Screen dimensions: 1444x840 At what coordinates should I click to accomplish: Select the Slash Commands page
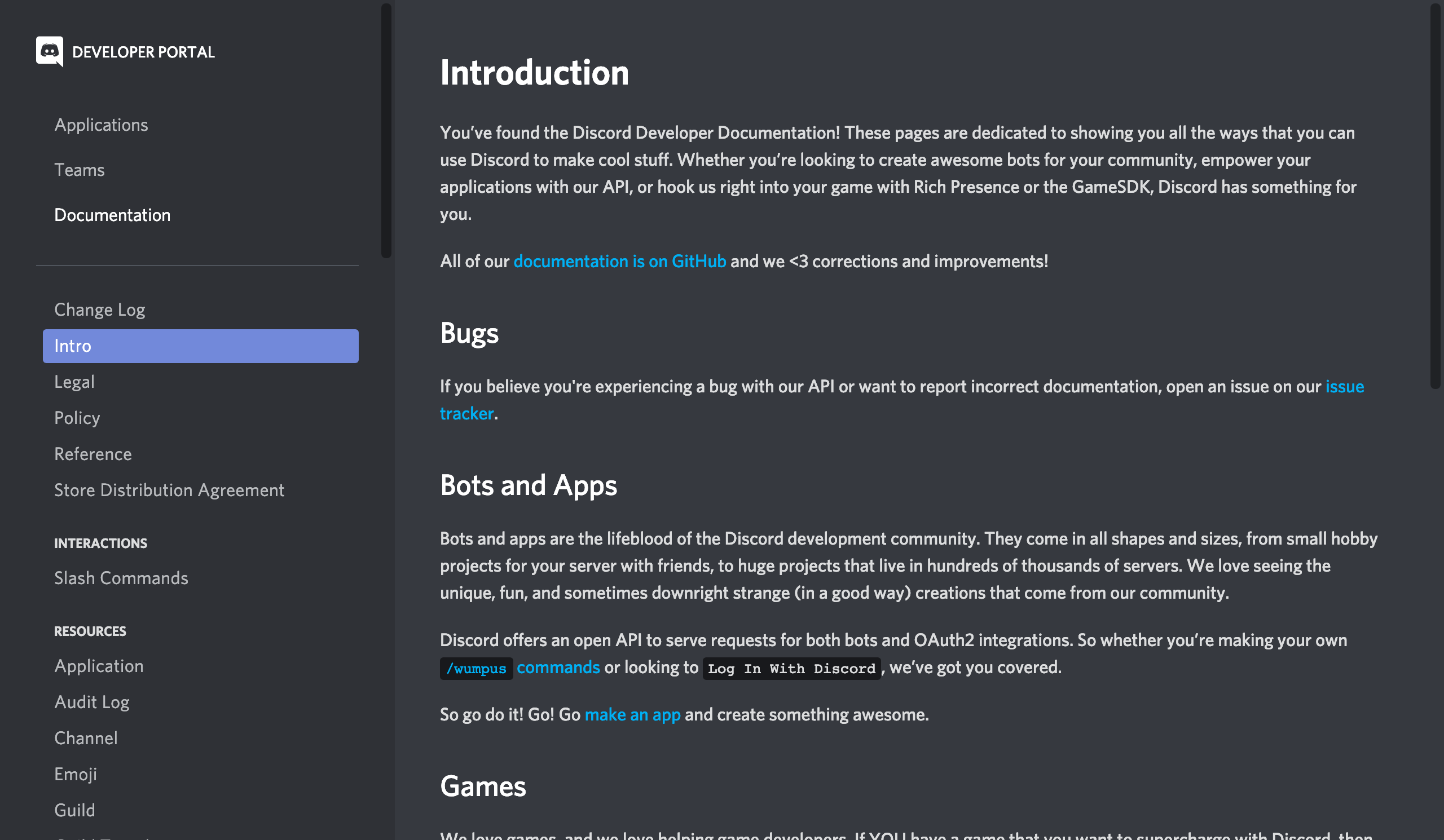121,577
